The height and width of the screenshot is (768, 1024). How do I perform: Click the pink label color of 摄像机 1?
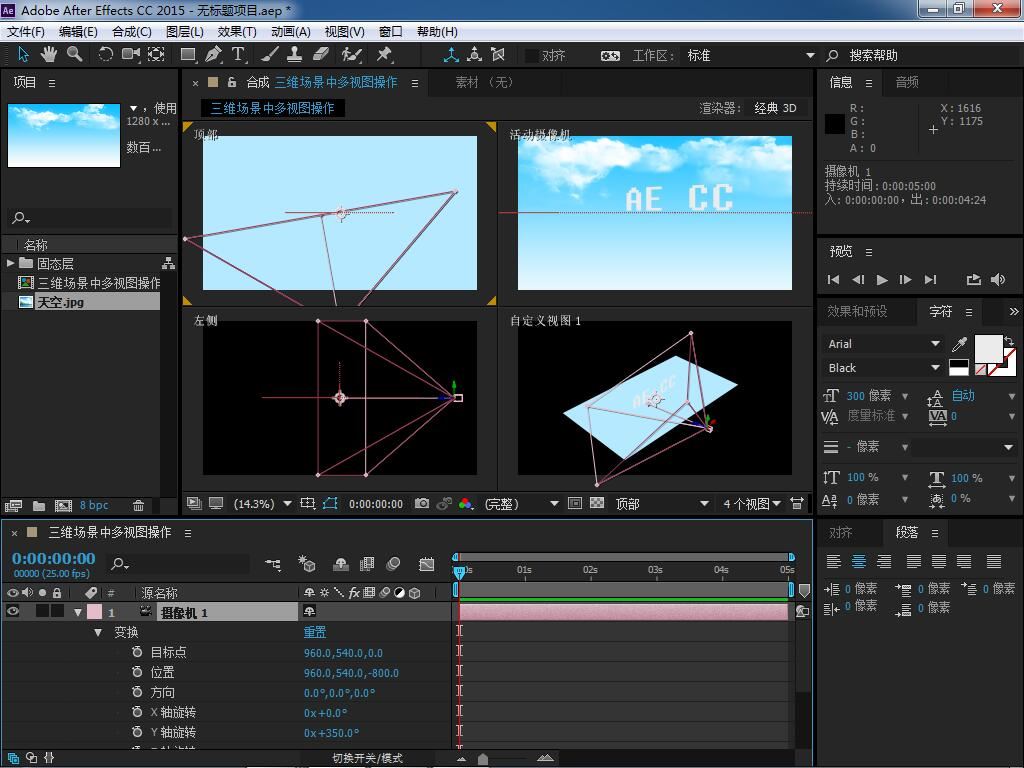coord(94,612)
